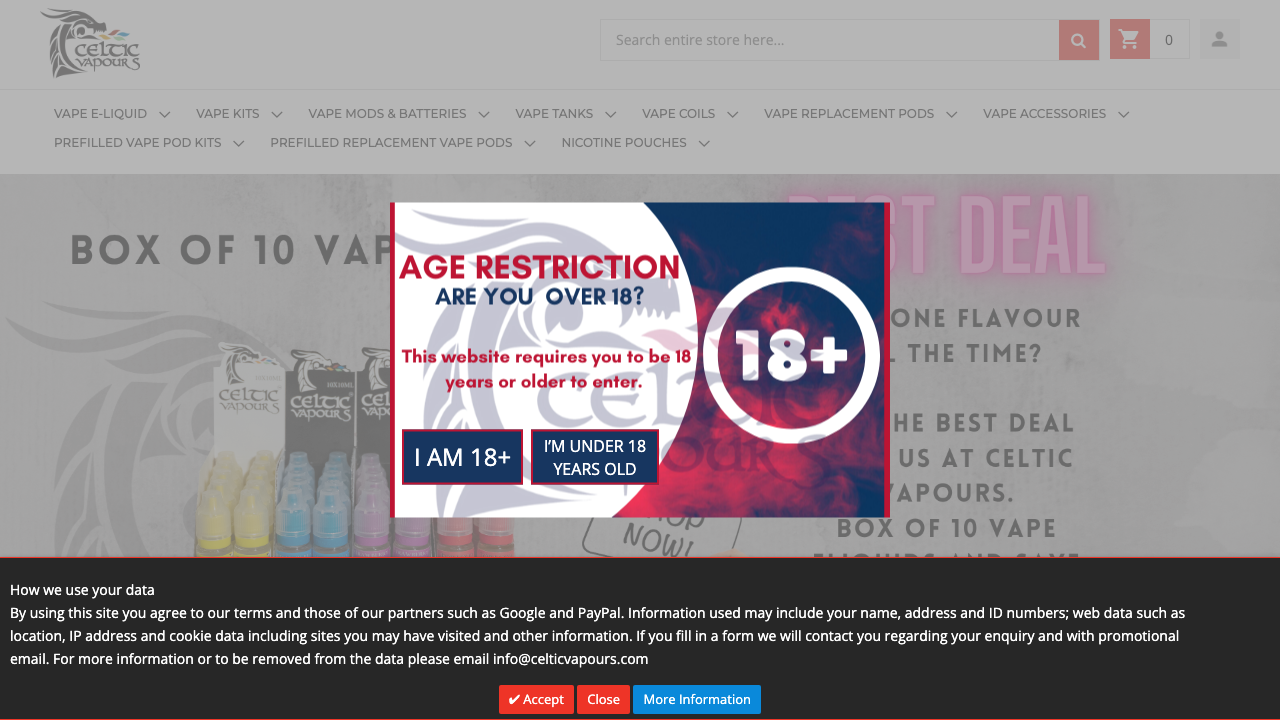Type in the search entire store field
This screenshot has width=1280, height=720.
(828, 40)
